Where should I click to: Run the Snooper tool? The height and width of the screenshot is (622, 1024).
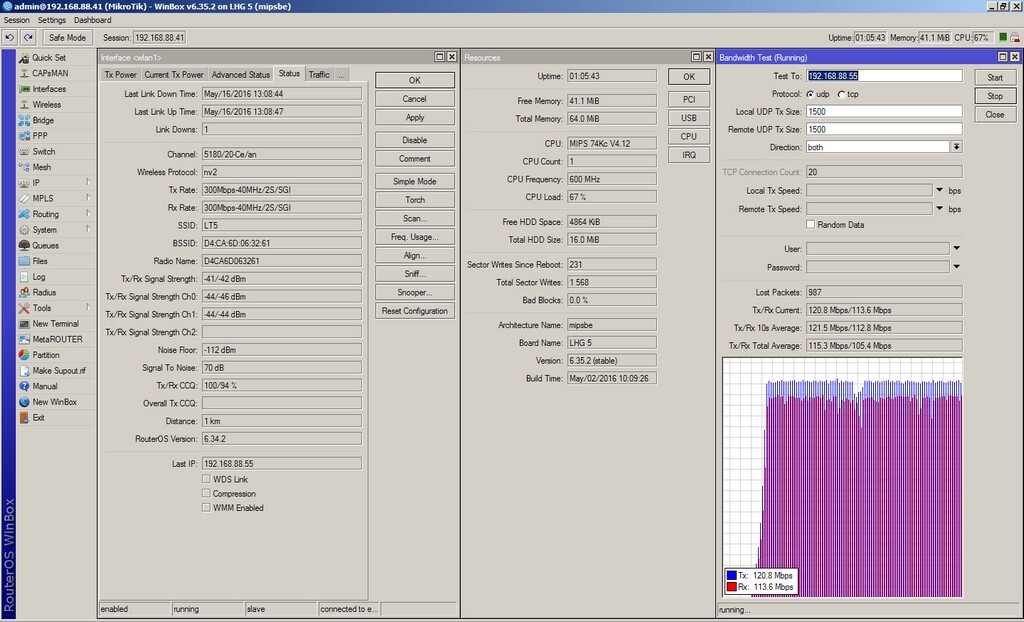(413, 292)
